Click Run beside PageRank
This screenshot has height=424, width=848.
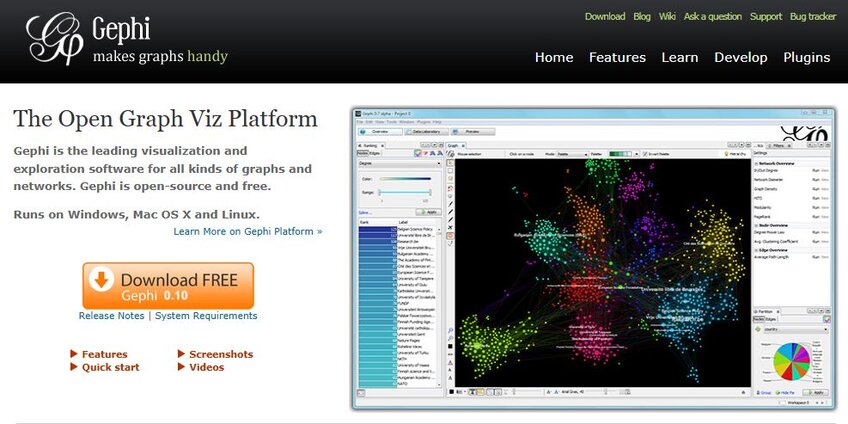coord(816,216)
